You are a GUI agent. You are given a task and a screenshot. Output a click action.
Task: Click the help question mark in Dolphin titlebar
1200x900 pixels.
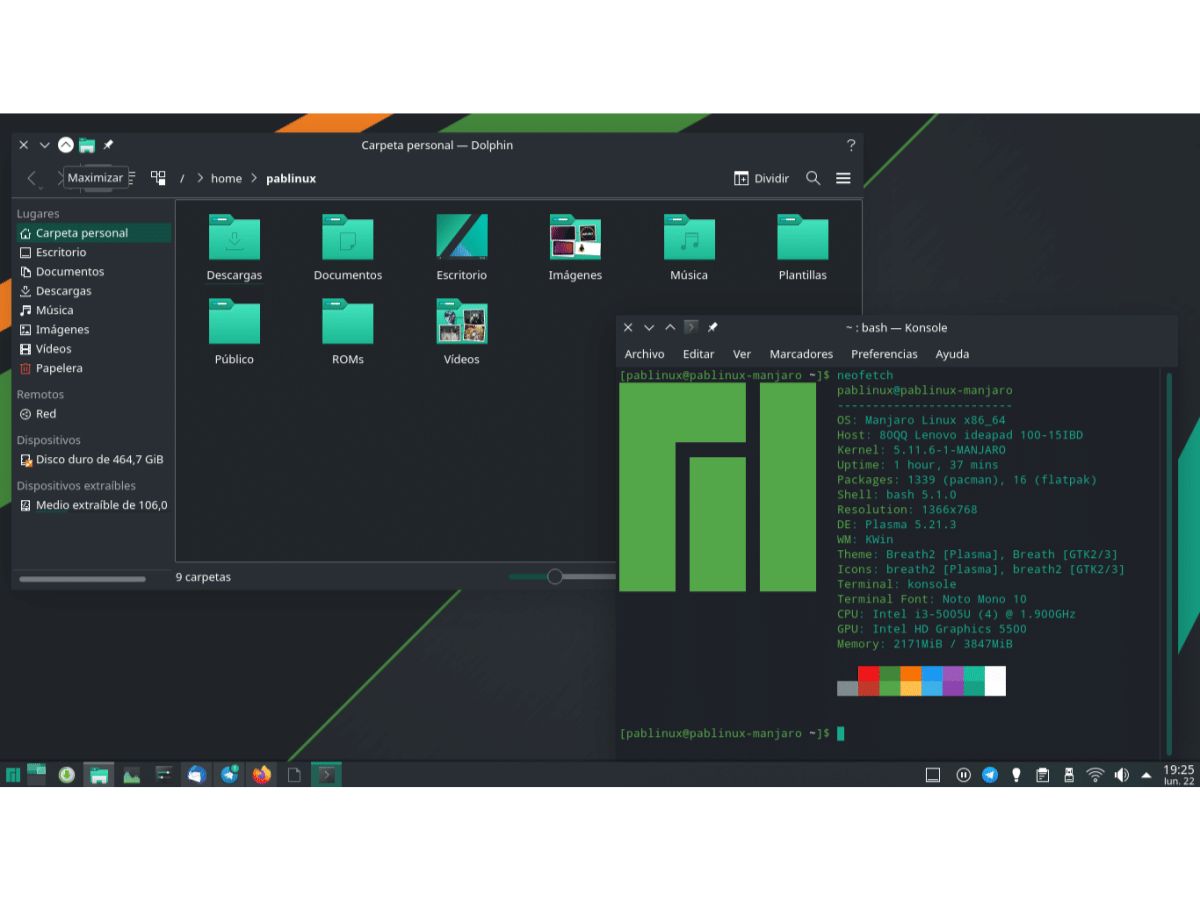851,145
